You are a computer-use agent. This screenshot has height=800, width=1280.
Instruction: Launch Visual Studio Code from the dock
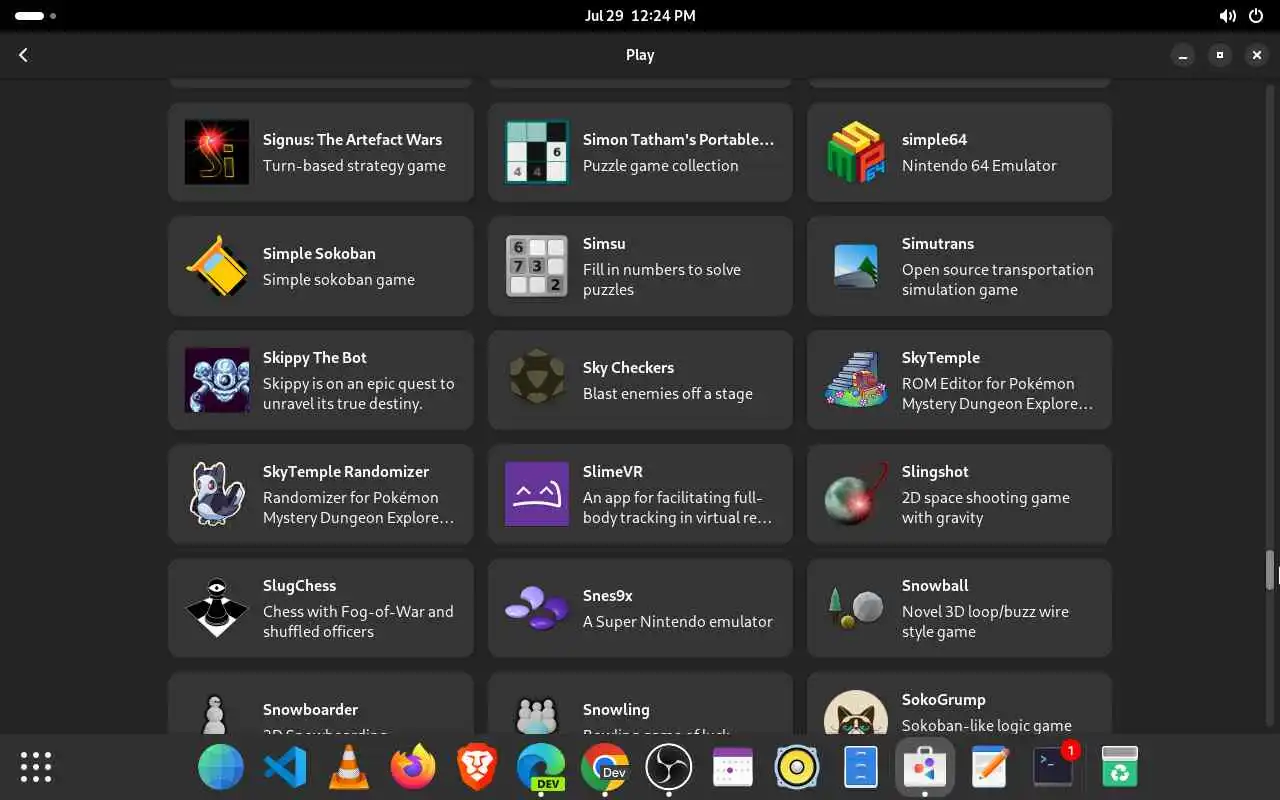point(285,767)
